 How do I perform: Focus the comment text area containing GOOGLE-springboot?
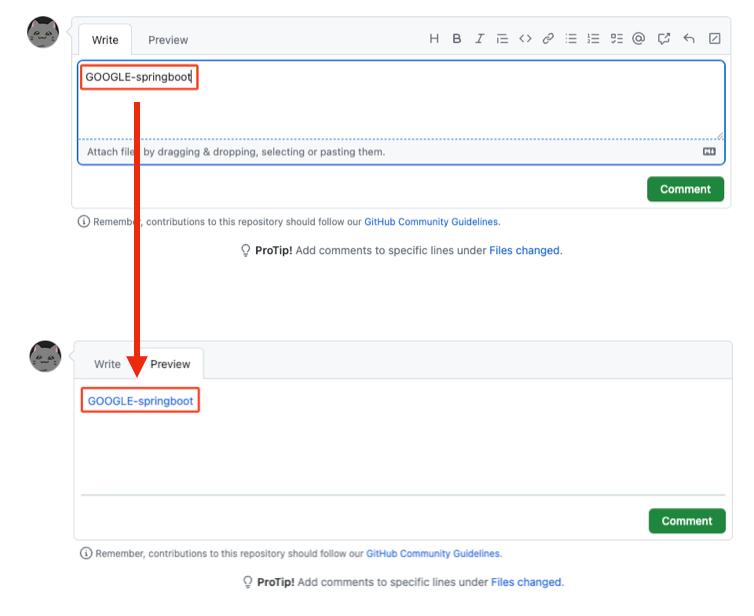click(x=401, y=100)
